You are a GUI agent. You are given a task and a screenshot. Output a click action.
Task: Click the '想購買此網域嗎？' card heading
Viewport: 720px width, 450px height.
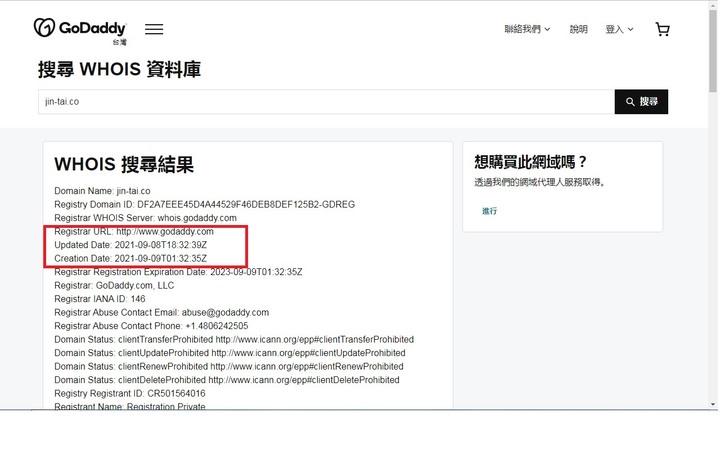(x=530, y=162)
